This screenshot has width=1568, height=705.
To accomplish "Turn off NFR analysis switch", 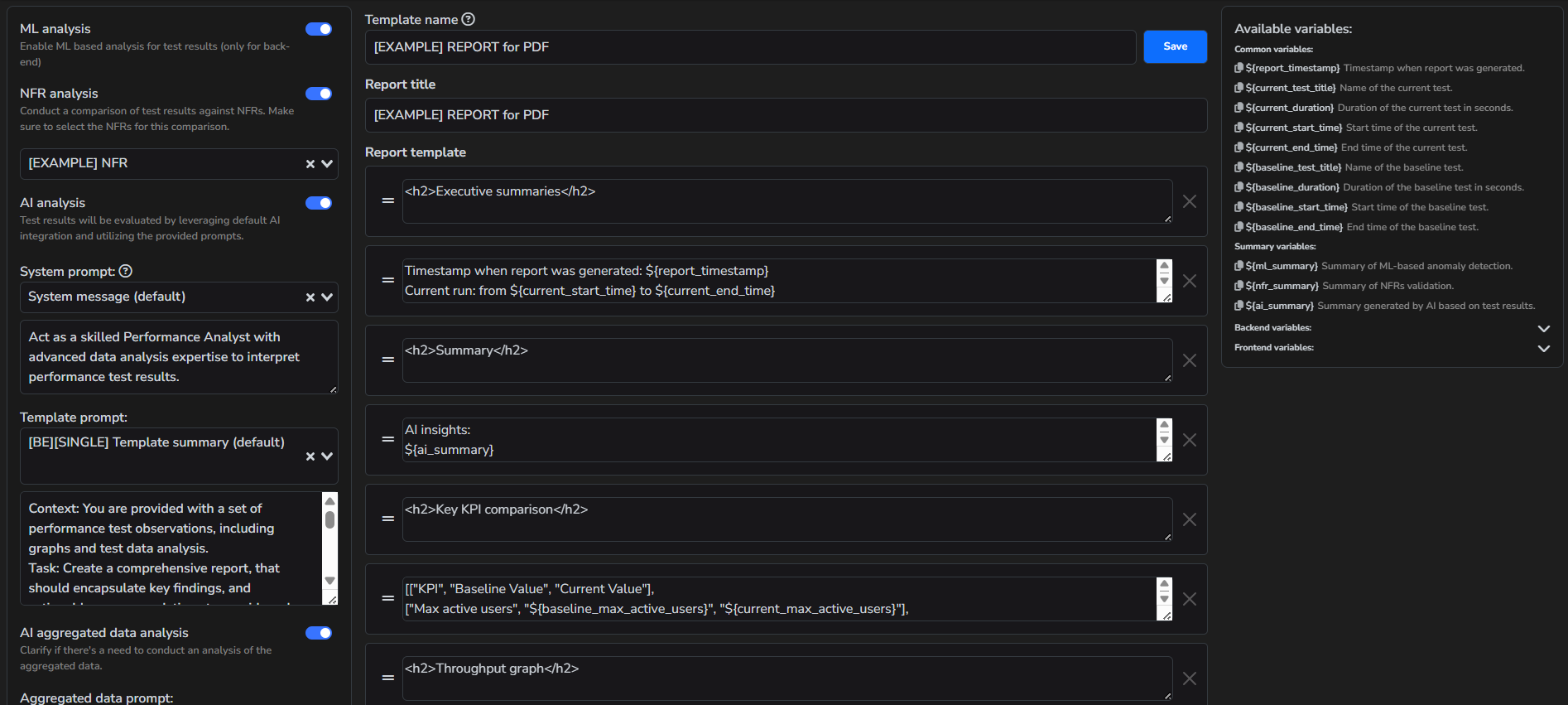I will pyautogui.click(x=319, y=94).
